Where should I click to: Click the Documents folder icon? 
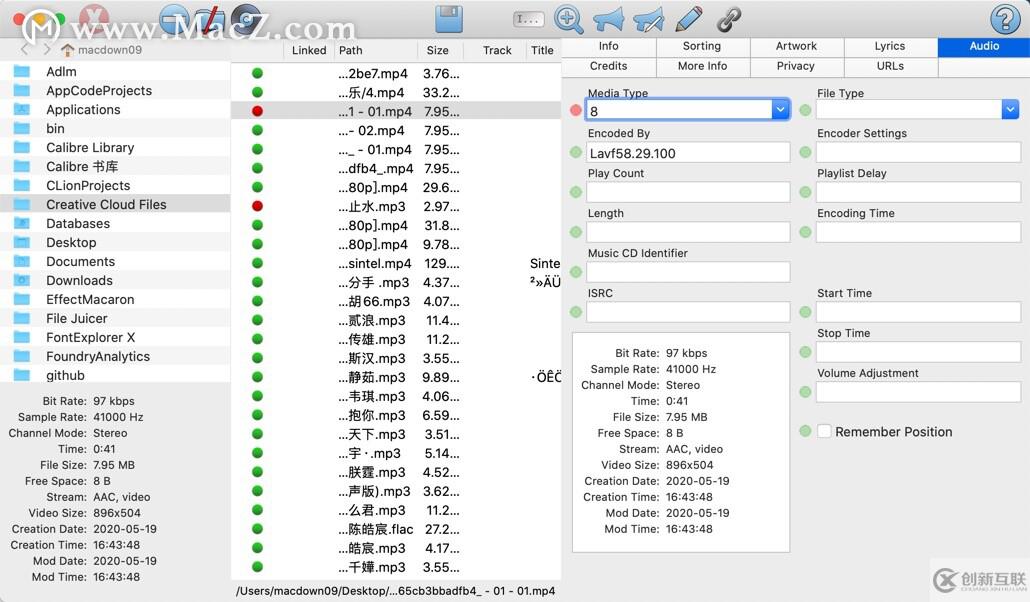[22, 262]
